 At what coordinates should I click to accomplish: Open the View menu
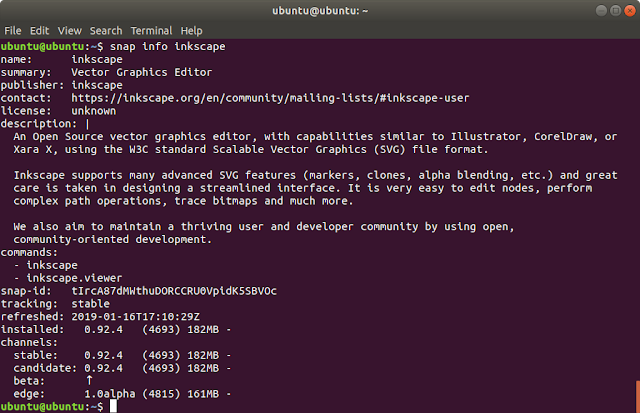pos(69,31)
